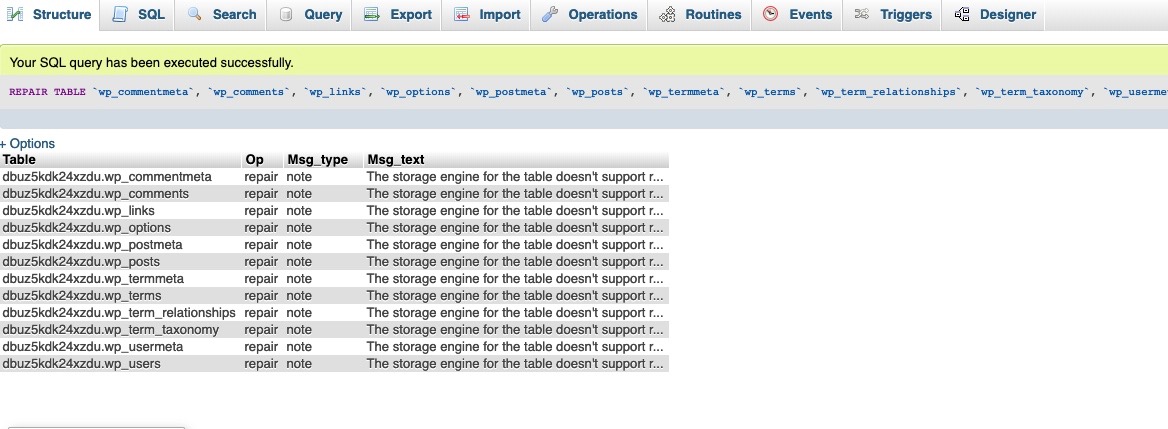This screenshot has width=1168, height=429.
Task: Click the Table column header
Action: click(20, 159)
